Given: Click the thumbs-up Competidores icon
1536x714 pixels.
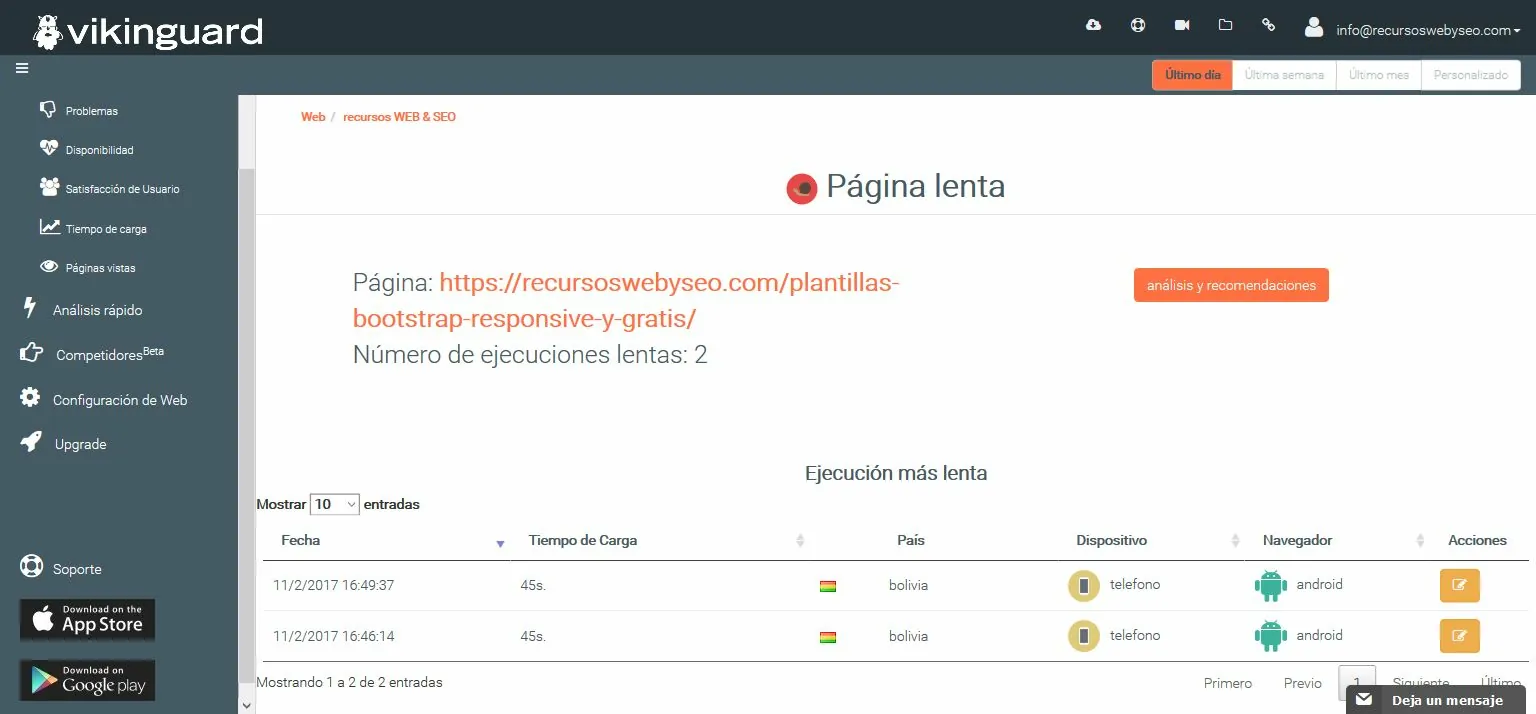Looking at the screenshot, I should point(31,353).
